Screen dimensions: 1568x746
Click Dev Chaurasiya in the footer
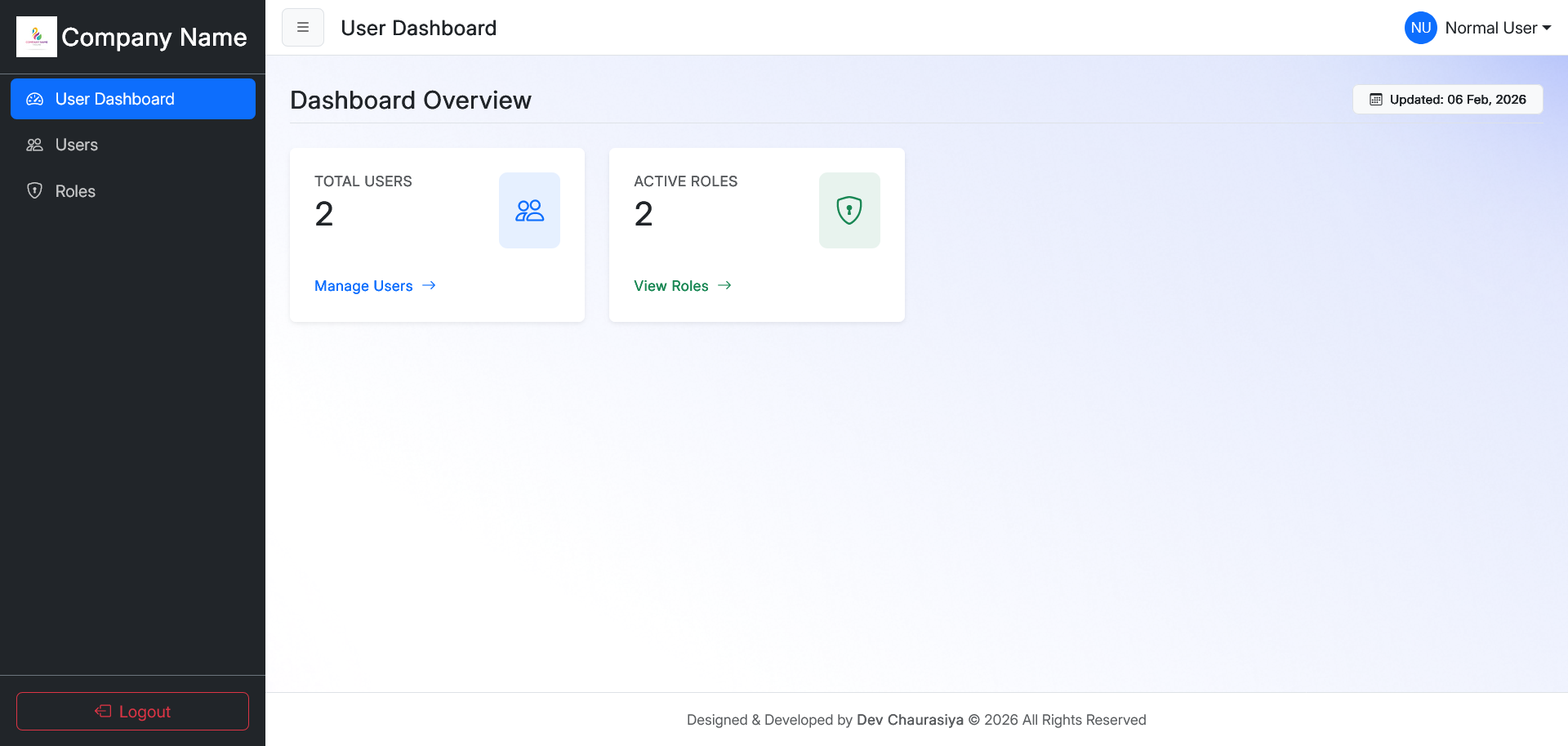pyautogui.click(x=910, y=720)
